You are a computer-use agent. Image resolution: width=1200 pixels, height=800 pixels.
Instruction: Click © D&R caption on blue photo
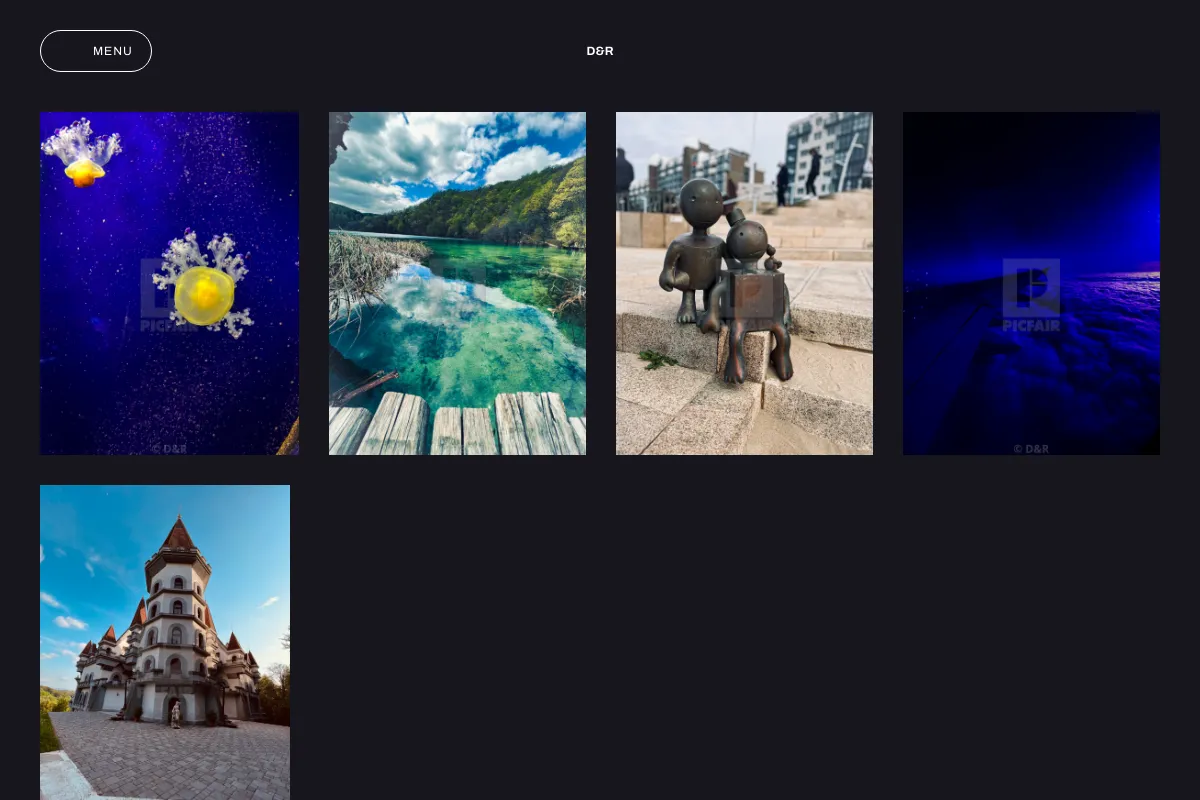coord(1031,449)
